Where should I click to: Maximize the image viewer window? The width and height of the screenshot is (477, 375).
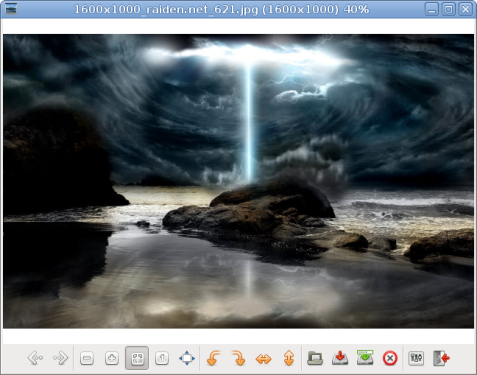[x=449, y=9]
